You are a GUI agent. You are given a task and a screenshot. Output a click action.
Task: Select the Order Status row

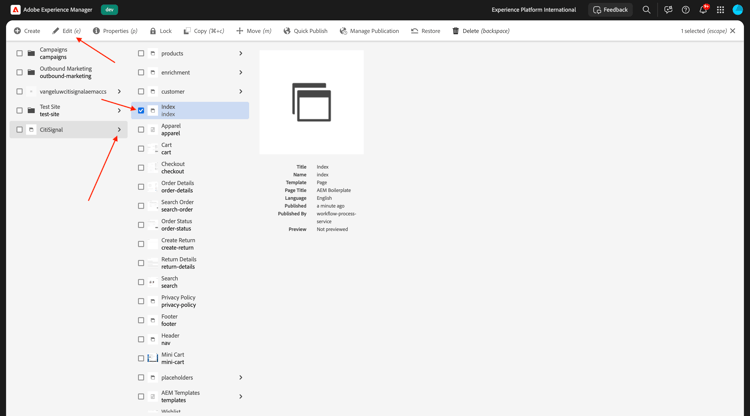190,225
